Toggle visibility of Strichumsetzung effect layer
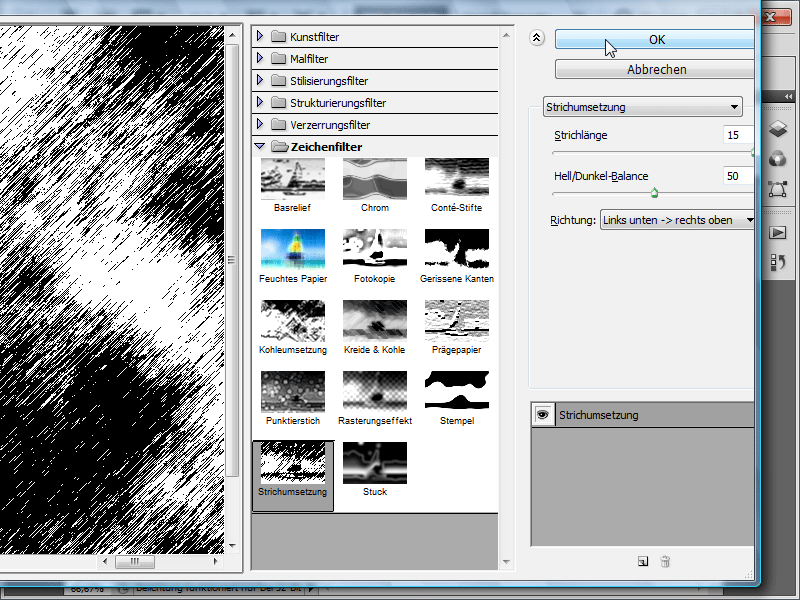Viewport: 800px width, 600px height. point(542,415)
